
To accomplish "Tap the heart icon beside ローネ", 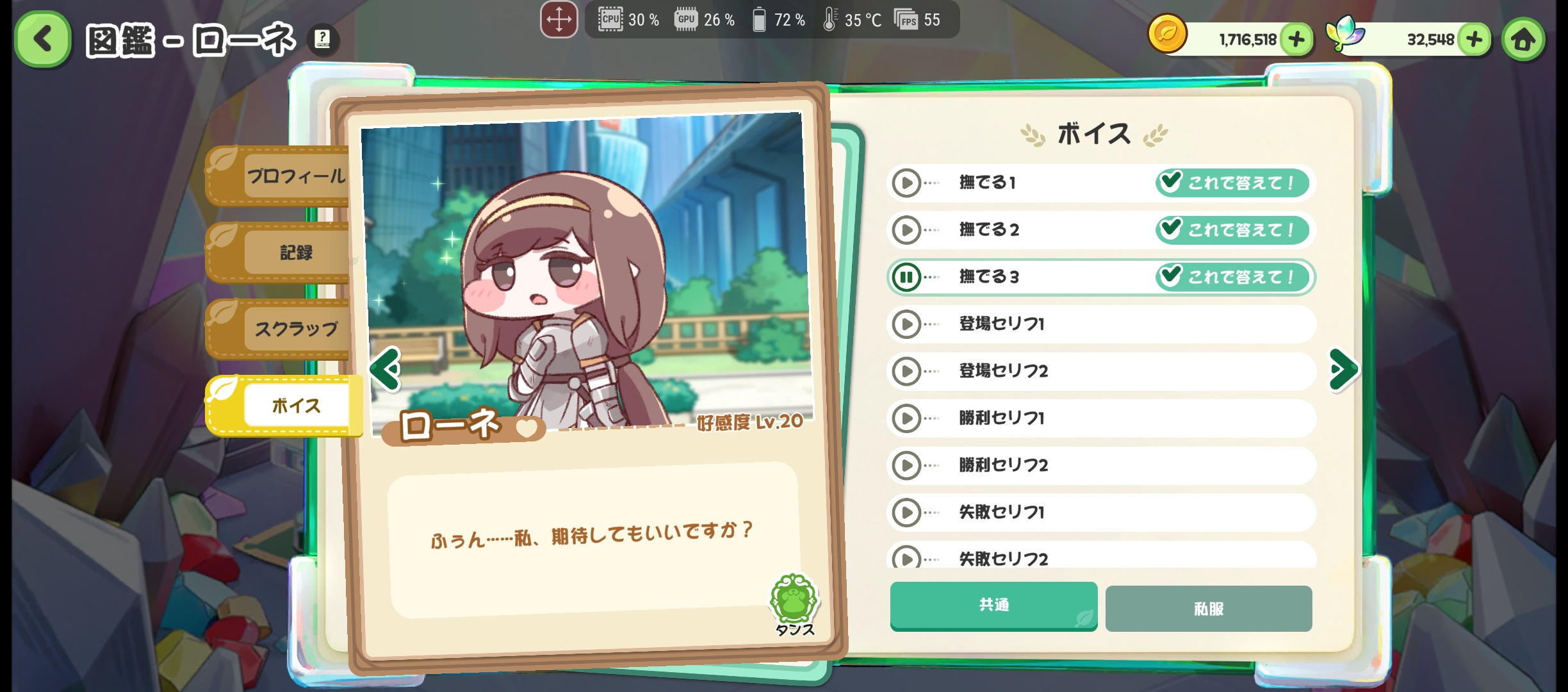I will pyautogui.click(x=527, y=428).
